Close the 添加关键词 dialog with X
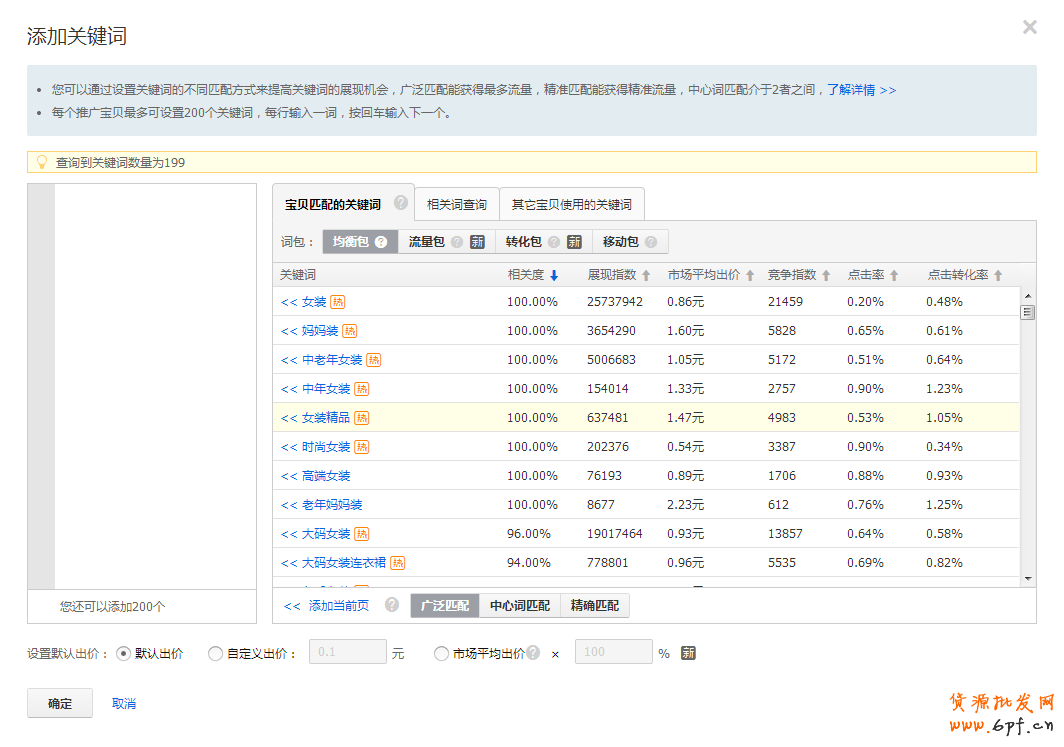Screen dimensions: 1064x747 click(1029, 28)
